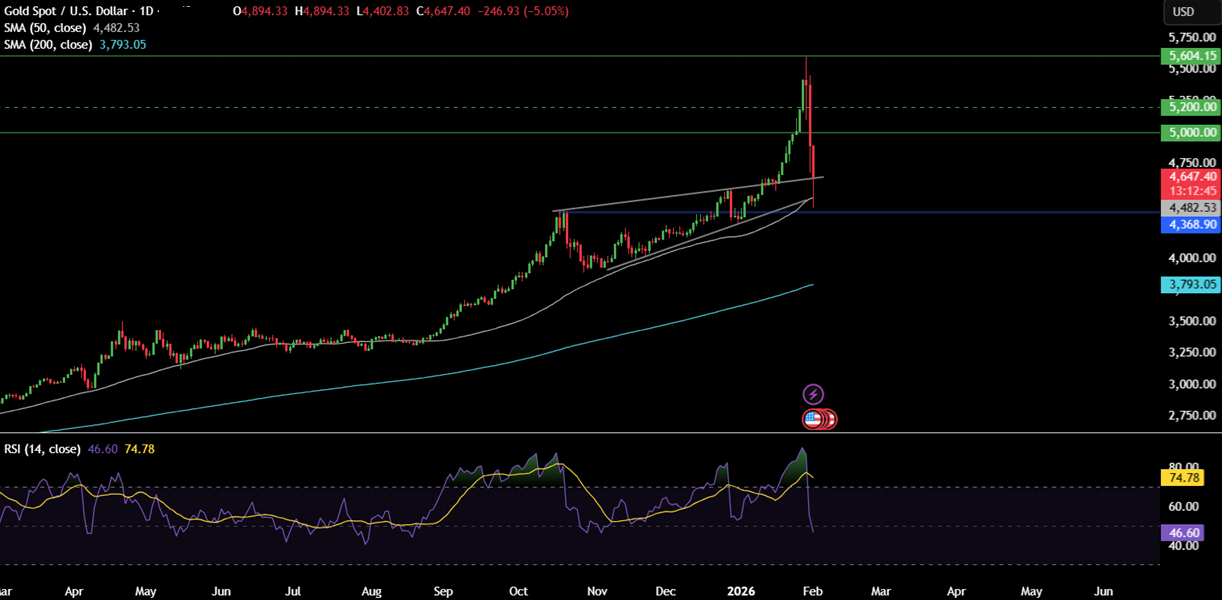The width and height of the screenshot is (1222, 600).
Task: Select the SMA (50, close) indicator legend
Action: (x=48, y=28)
